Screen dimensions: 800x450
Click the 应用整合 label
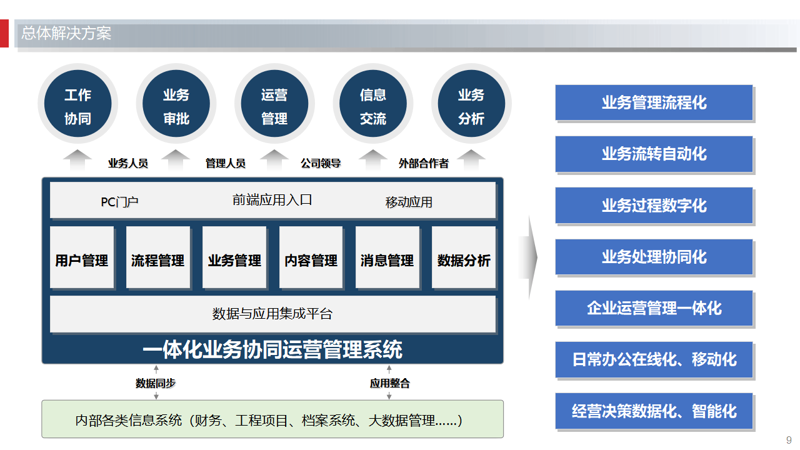(x=390, y=383)
